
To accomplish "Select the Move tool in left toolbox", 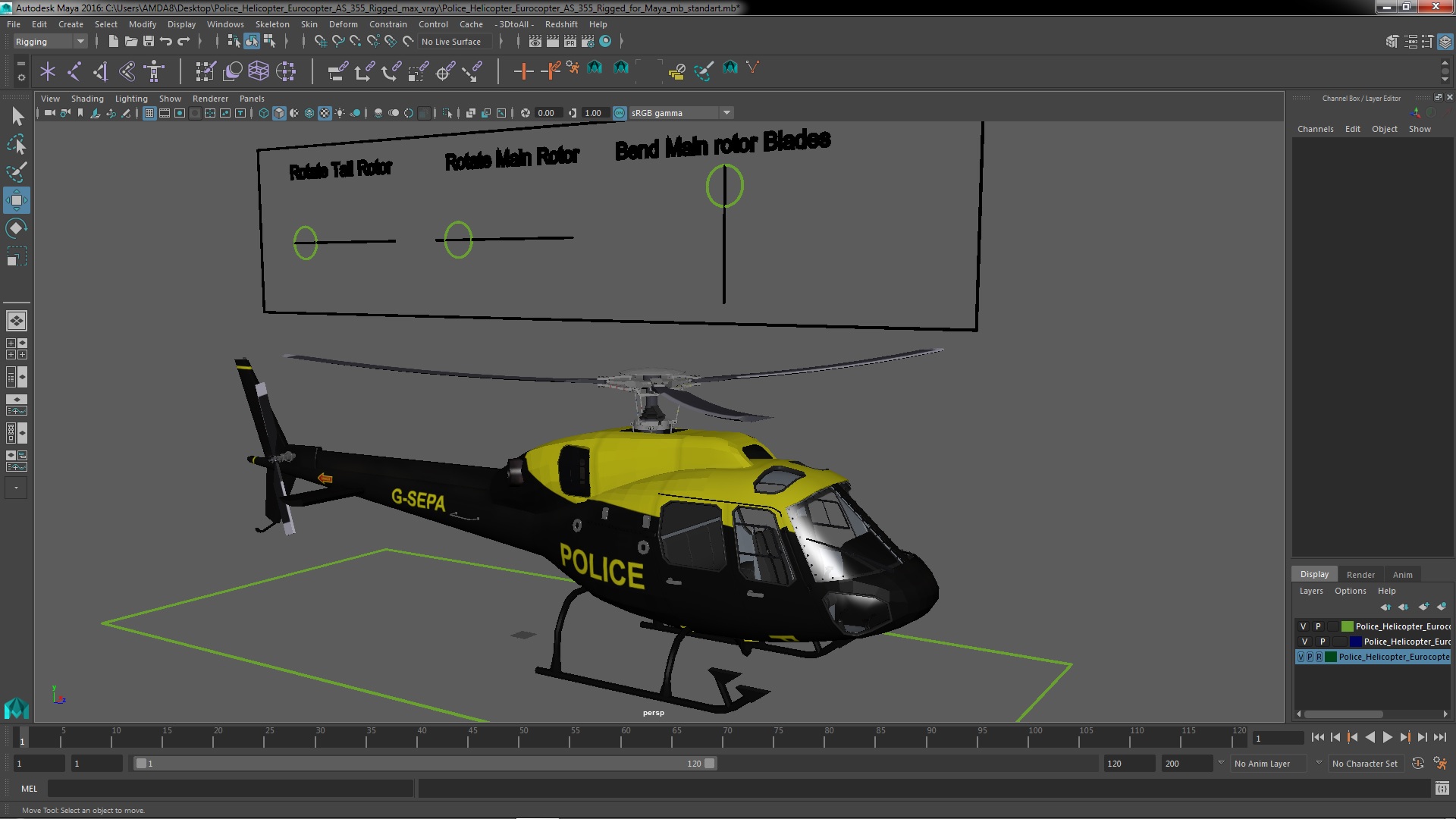I will pos(17,200).
